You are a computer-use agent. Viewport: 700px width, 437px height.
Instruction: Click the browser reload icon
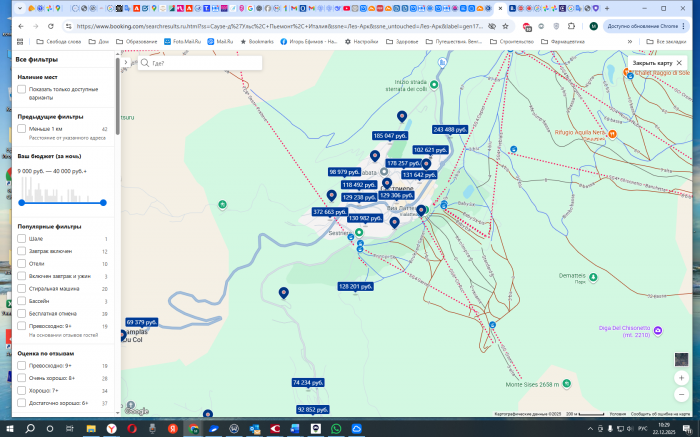51,26
